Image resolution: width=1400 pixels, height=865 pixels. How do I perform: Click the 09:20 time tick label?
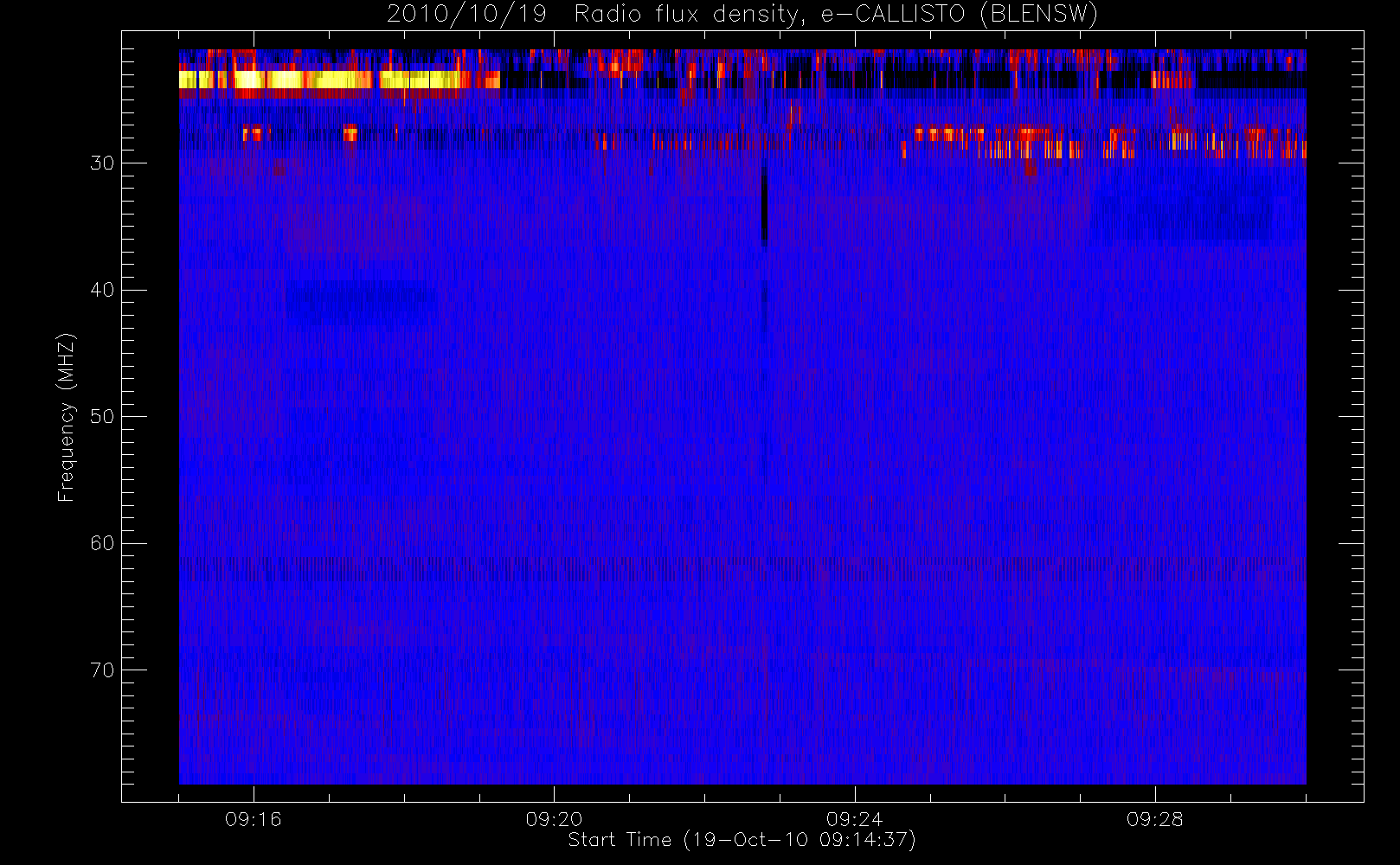(554, 819)
